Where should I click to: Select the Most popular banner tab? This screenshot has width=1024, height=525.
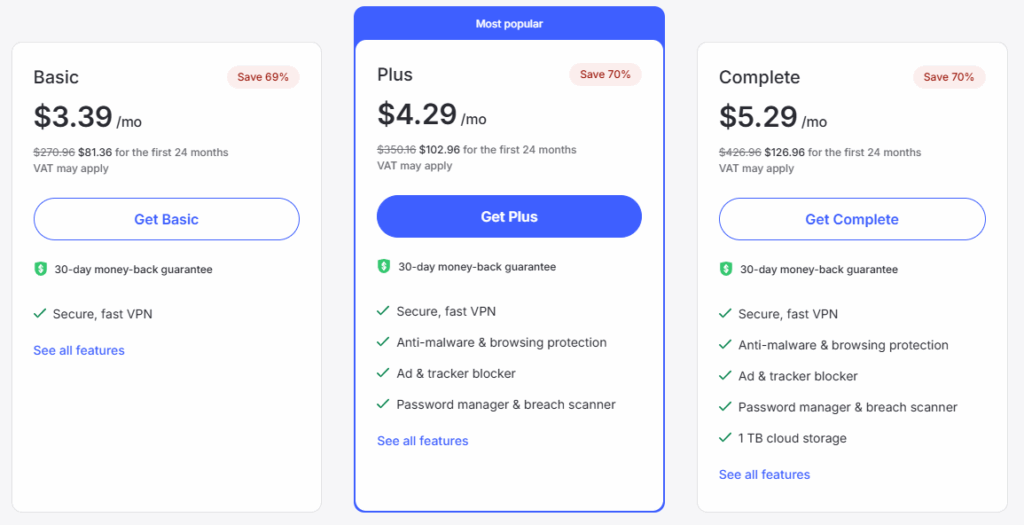coord(509,23)
